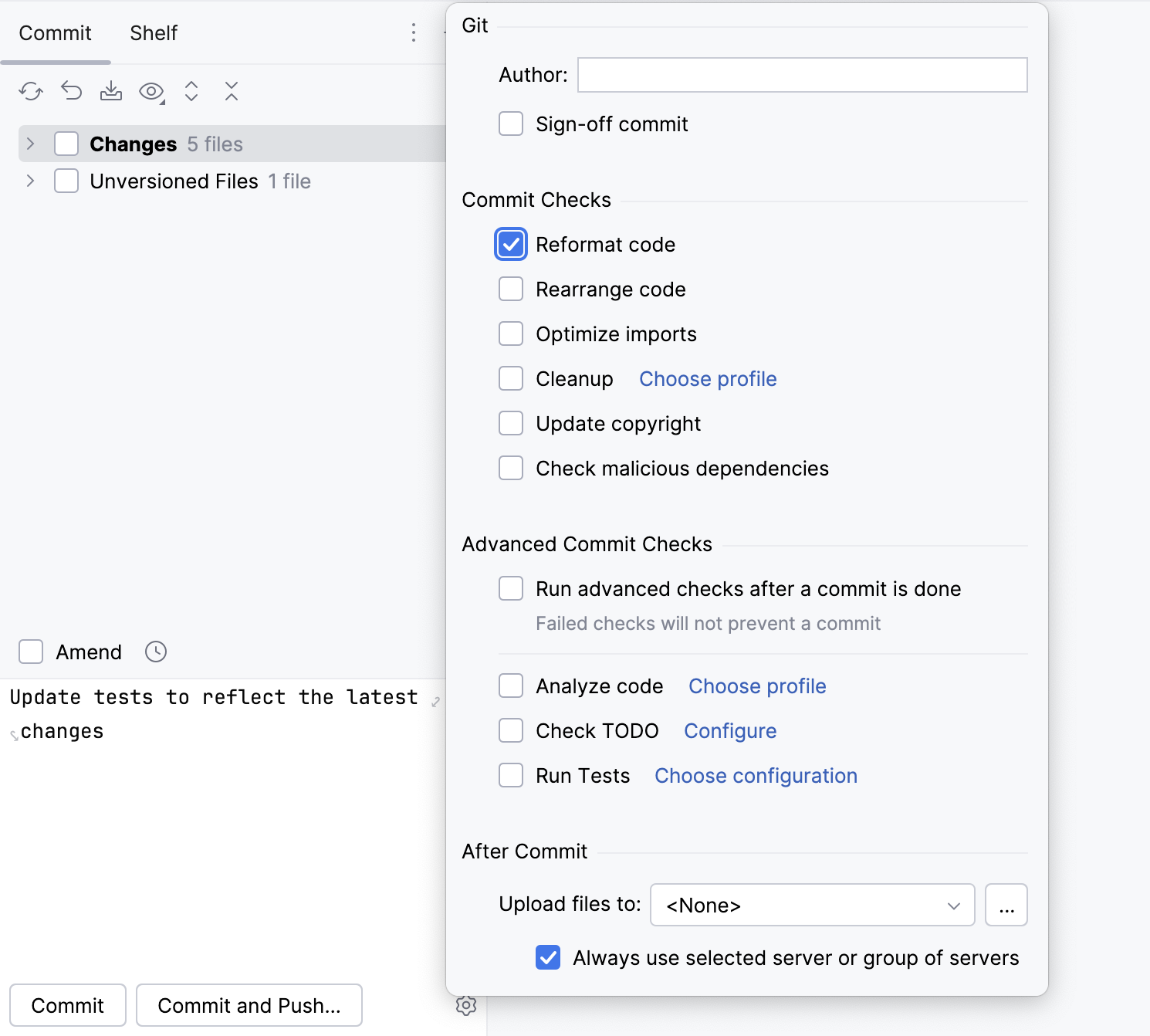
Task: Click inside the commit message field
Action: pos(216,713)
